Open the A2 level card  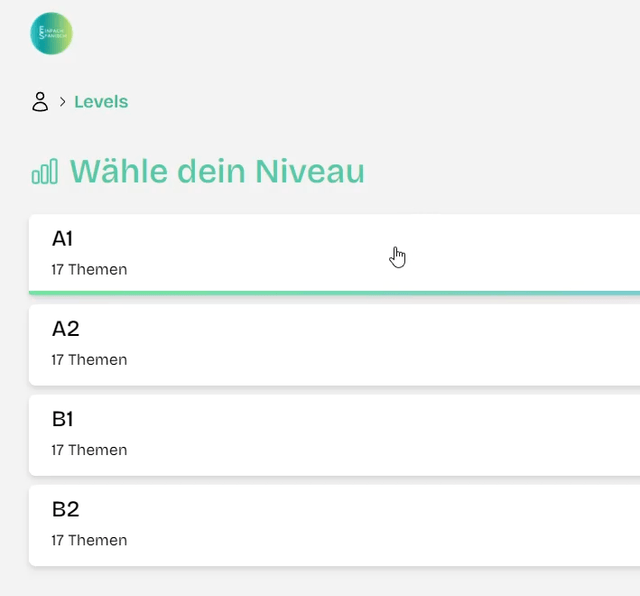pyautogui.click(x=334, y=345)
